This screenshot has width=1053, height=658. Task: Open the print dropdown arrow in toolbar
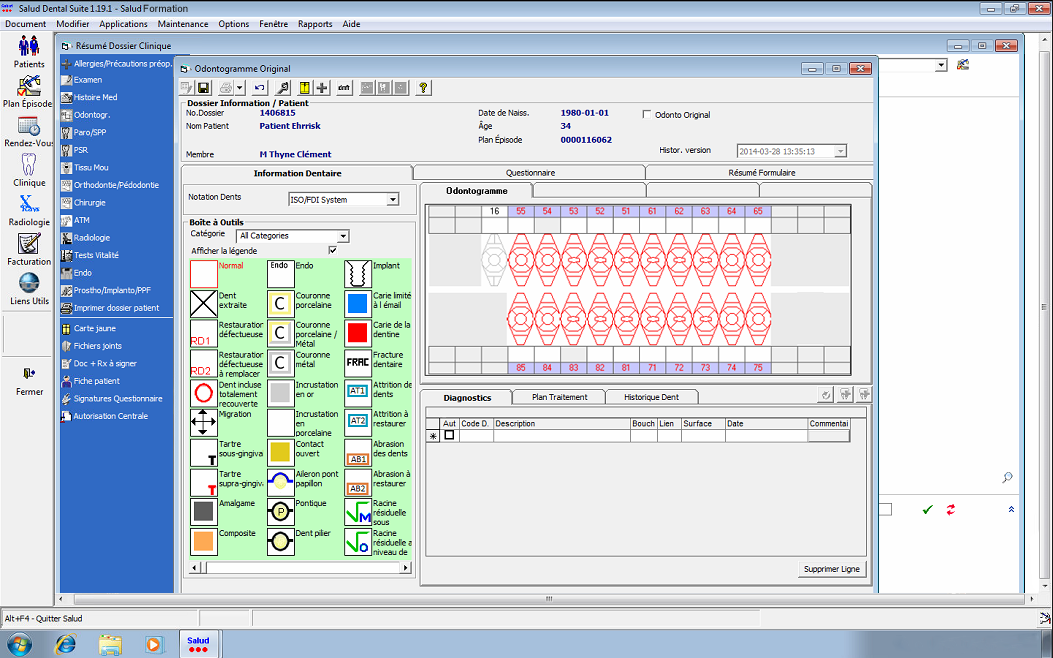(x=240, y=88)
